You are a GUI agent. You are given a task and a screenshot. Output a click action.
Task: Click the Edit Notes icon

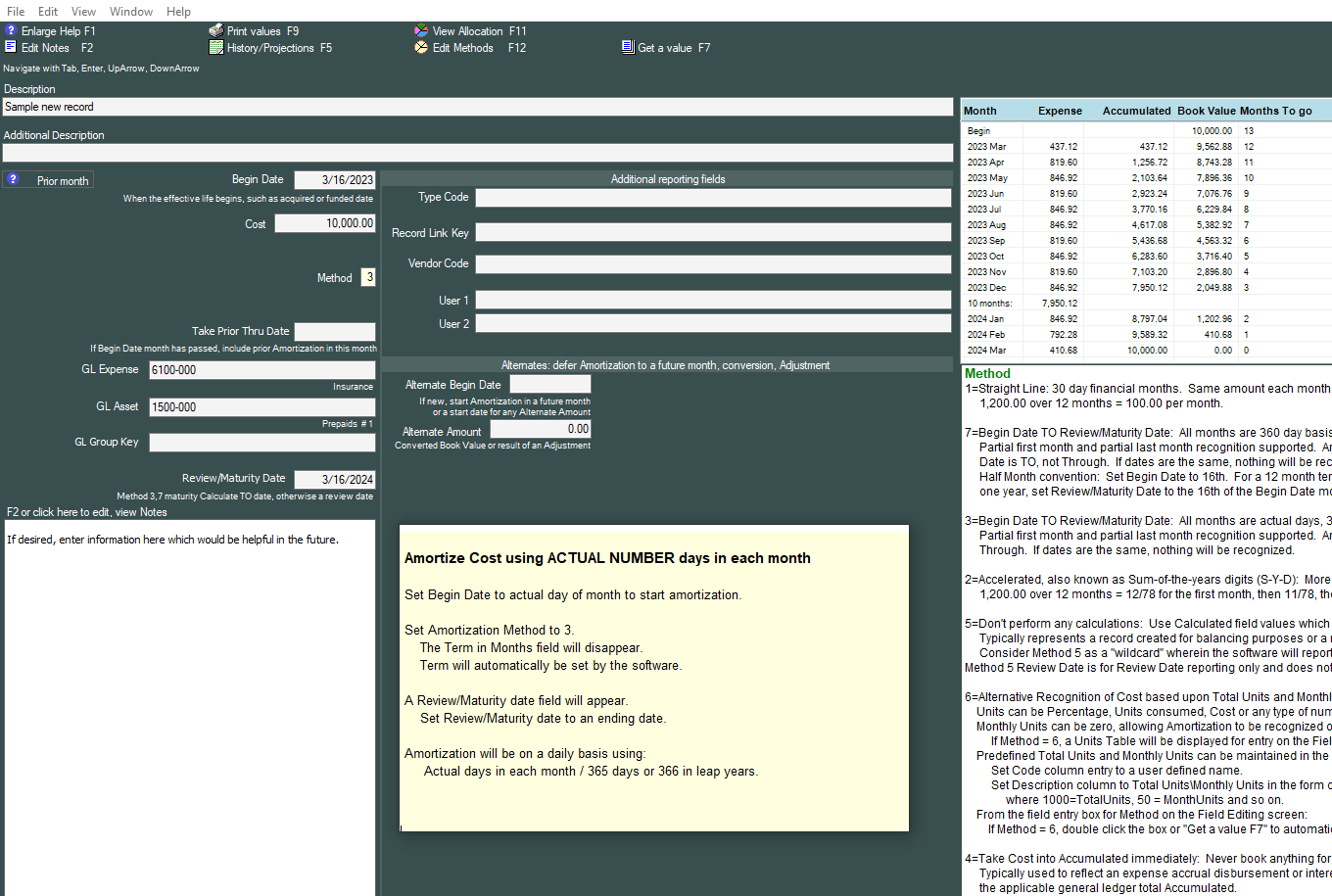11,47
